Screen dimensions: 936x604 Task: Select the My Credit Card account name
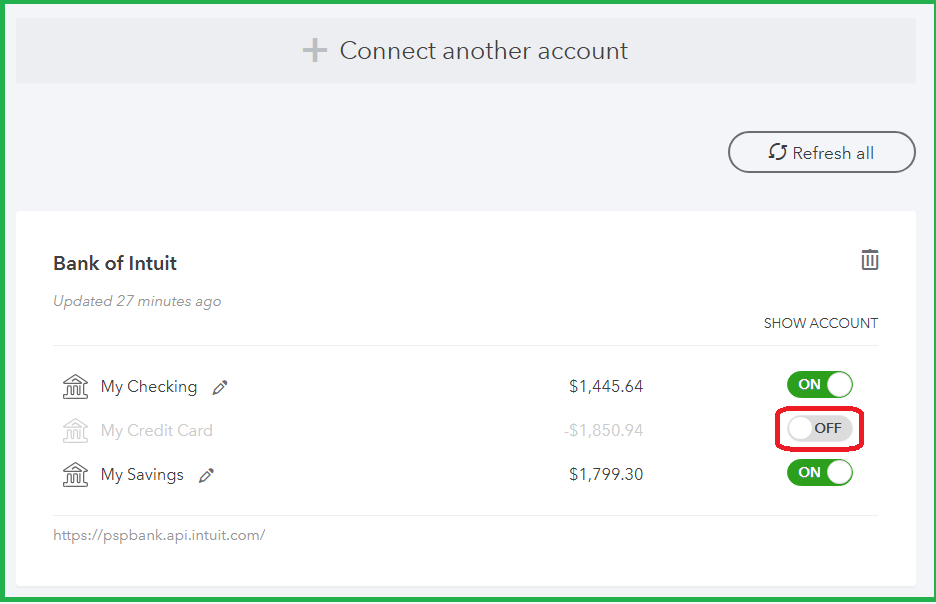click(156, 430)
